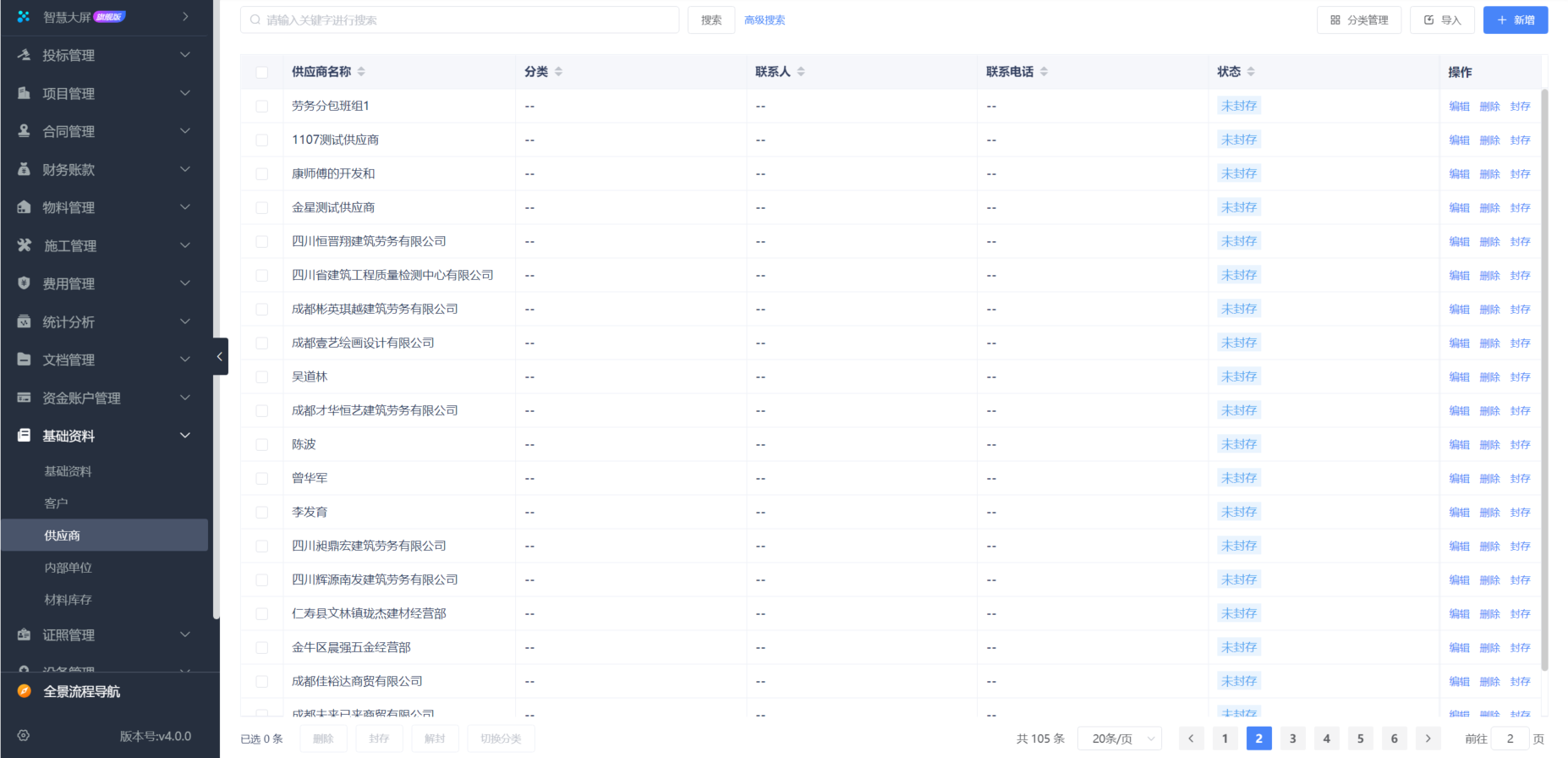The height and width of the screenshot is (758, 1568).
Task: Select the 供应商 submenu item
Action: click(x=105, y=536)
